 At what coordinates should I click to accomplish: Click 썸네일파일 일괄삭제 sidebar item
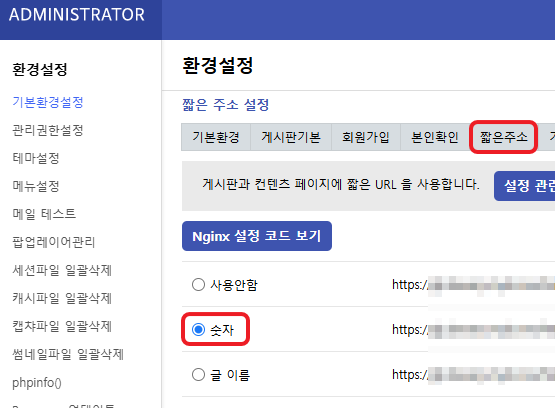coord(68,354)
